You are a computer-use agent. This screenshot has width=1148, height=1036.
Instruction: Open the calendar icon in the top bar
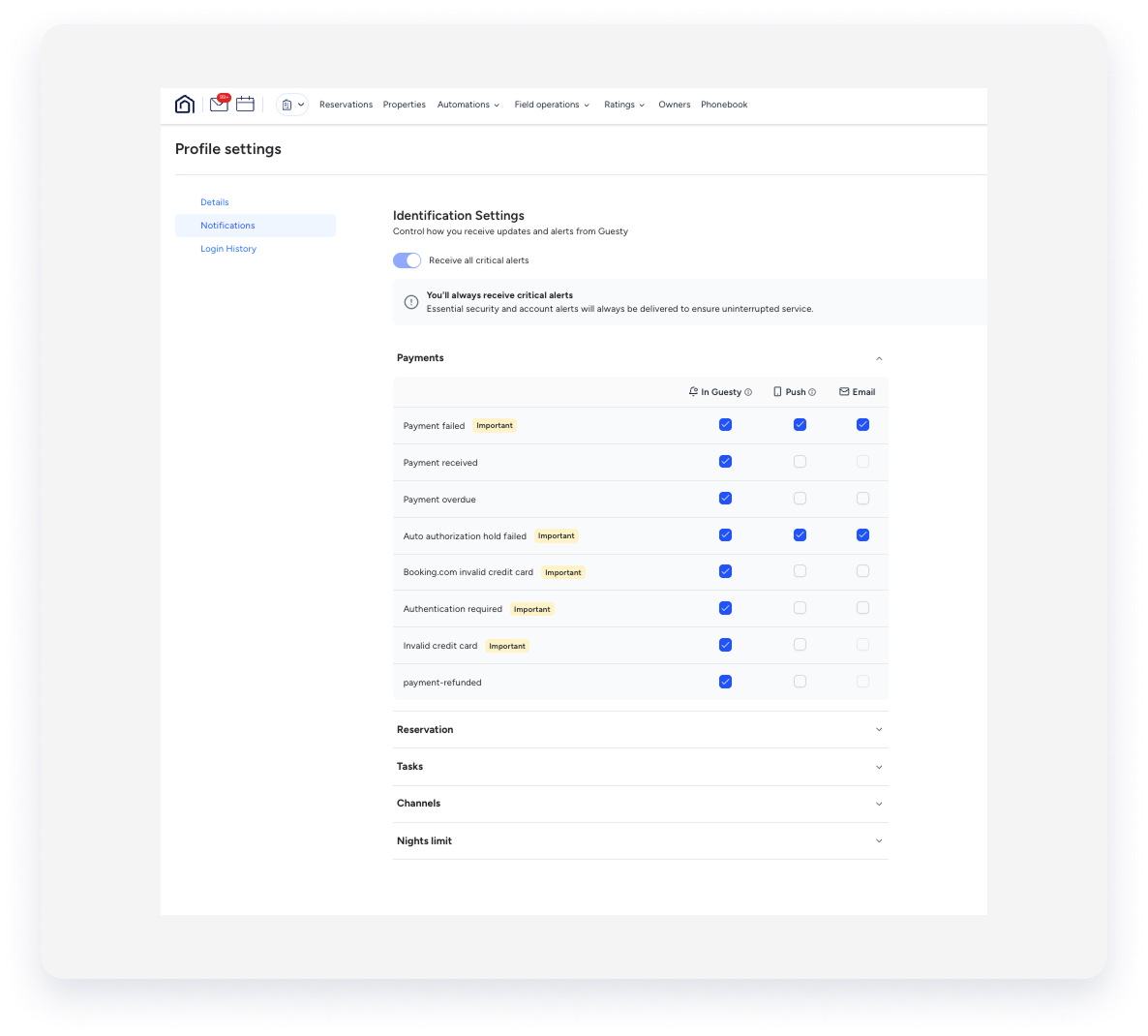pyautogui.click(x=245, y=104)
